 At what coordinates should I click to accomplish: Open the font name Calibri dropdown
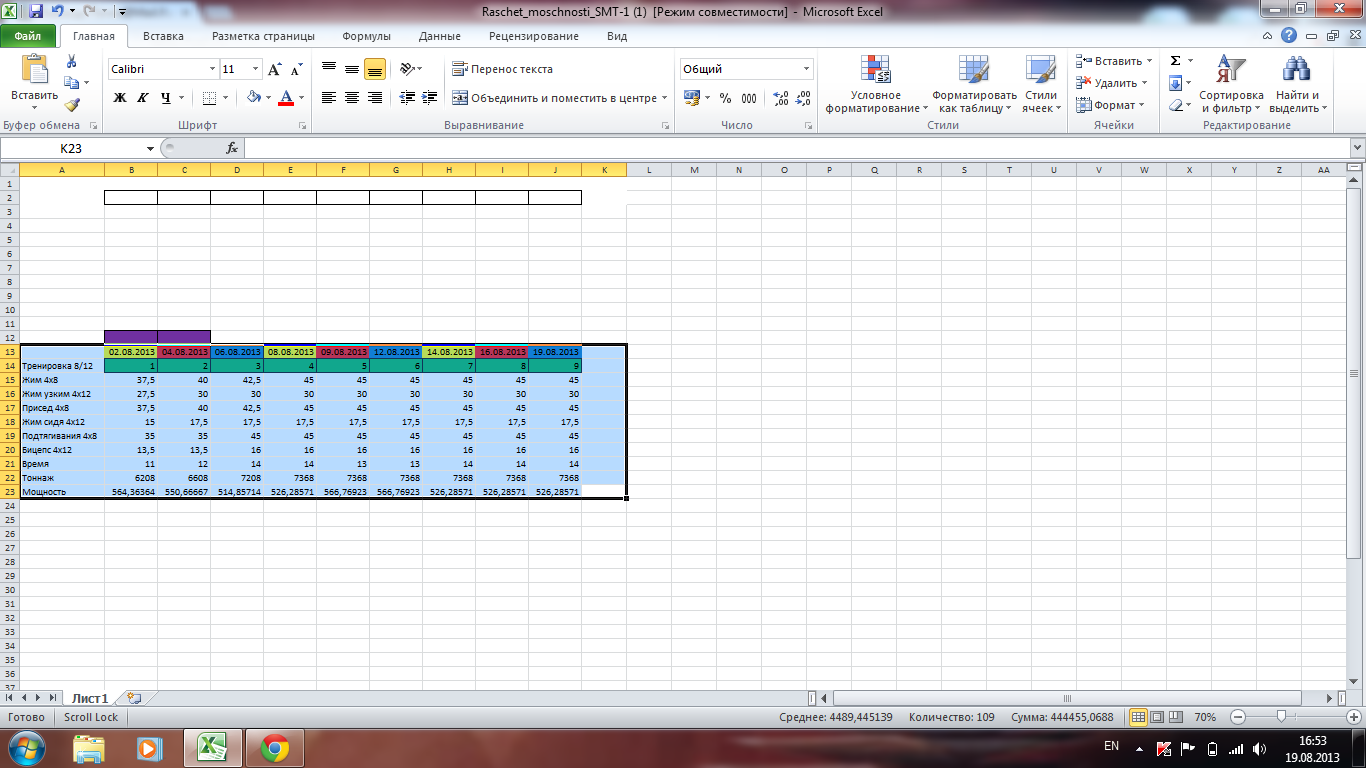pos(212,69)
